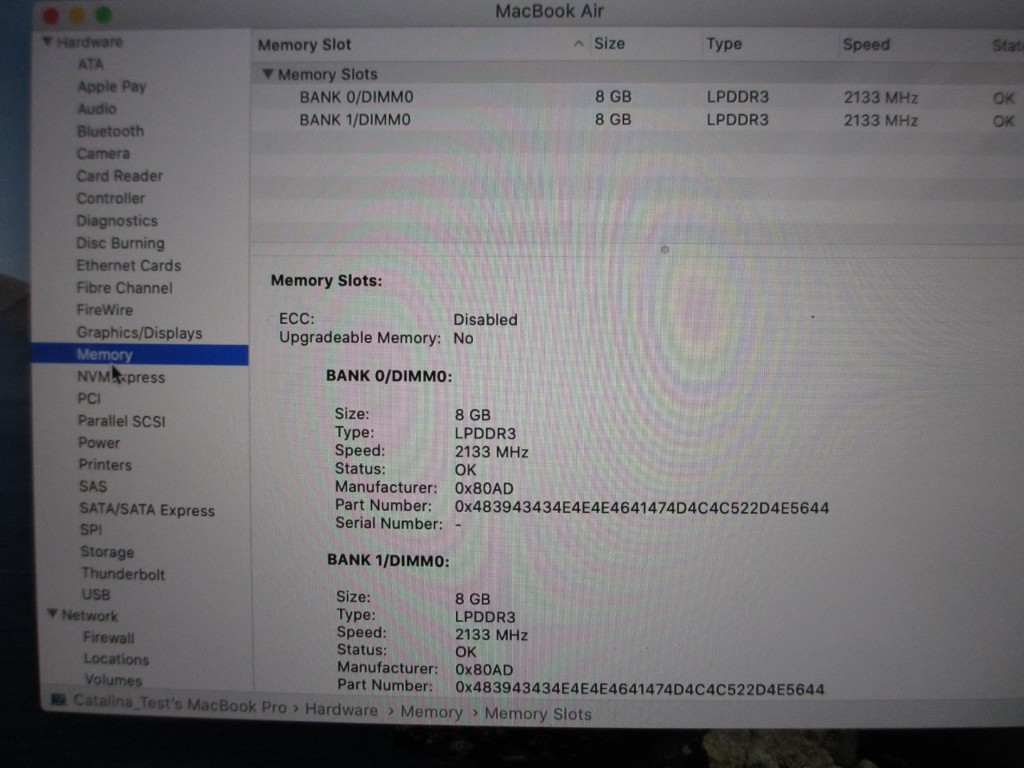Collapse the Memory Slots disclosure triangle
This screenshot has width=1024, height=768.
point(268,74)
